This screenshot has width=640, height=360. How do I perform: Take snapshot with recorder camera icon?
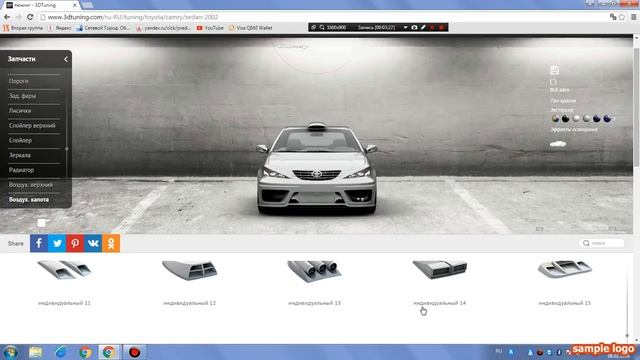(x=414, y=27)
